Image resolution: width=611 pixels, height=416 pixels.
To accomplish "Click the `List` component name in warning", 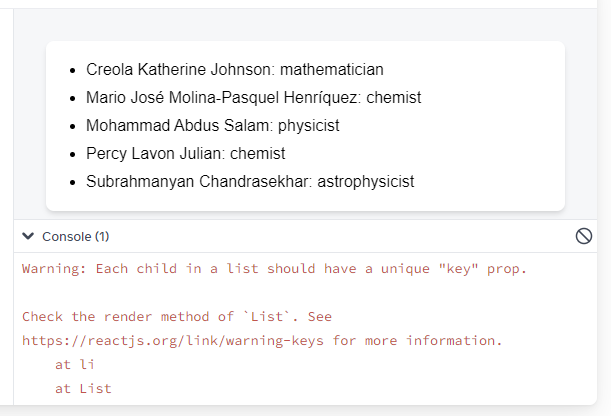I will 267,316.
